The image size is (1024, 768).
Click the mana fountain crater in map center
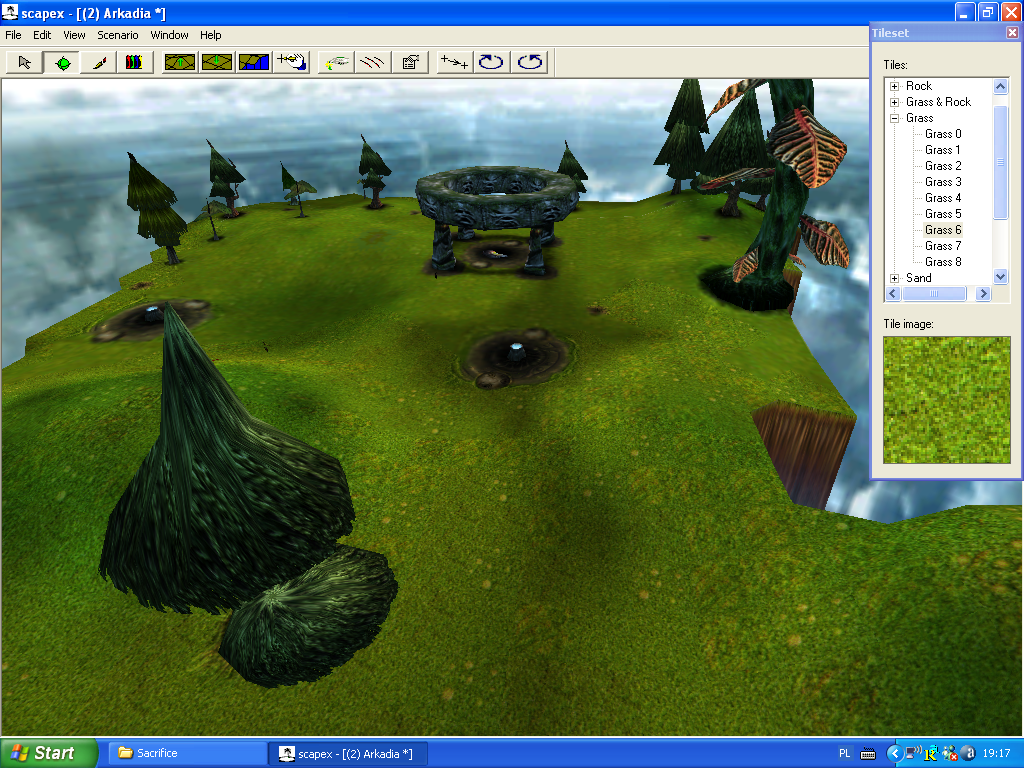point(516,358)
